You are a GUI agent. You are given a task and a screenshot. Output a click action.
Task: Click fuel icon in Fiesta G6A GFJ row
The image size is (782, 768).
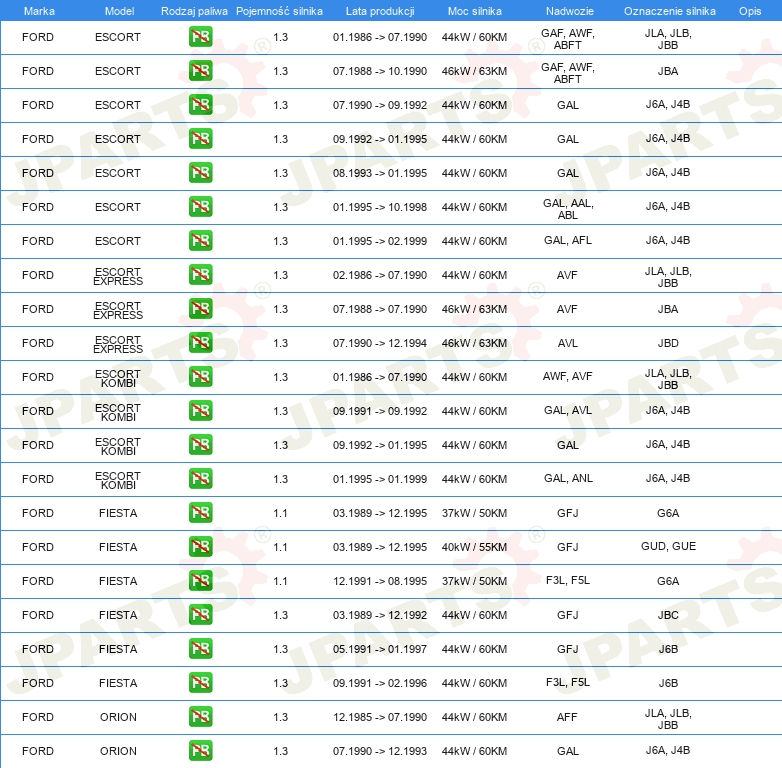(x=200, y=513)
